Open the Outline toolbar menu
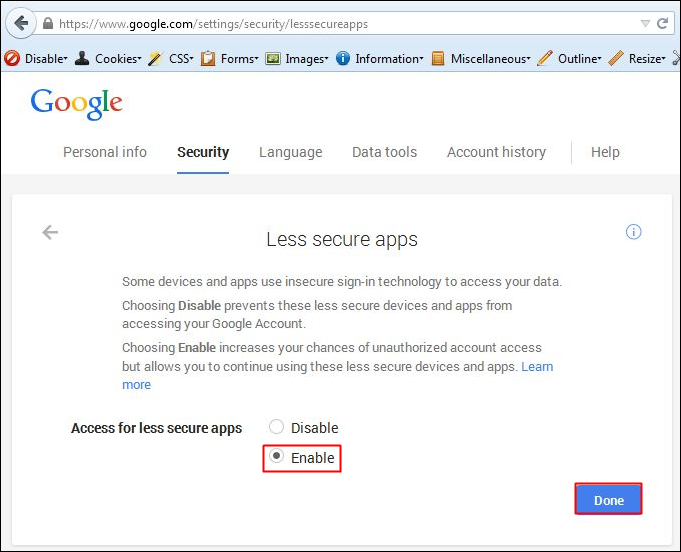The width and height of the screenshot is (681, 552). pyautogui.click(x=569, y=58)
